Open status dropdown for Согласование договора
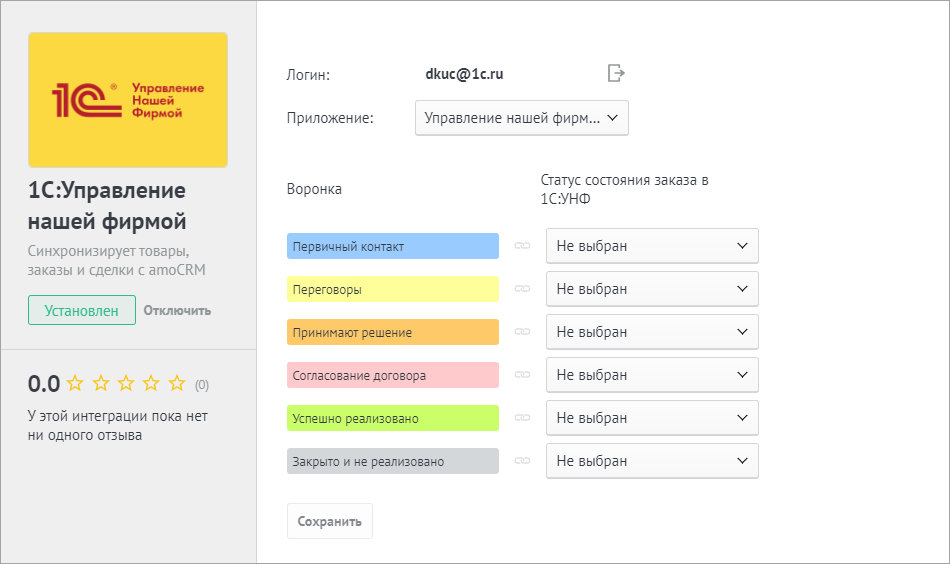 point(652,375)
